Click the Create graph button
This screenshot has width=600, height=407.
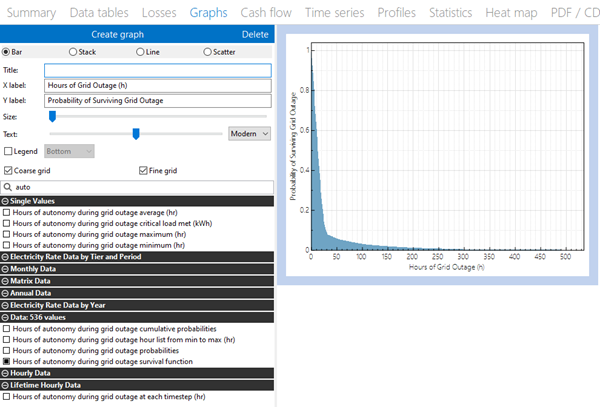[x=118, y=34]
